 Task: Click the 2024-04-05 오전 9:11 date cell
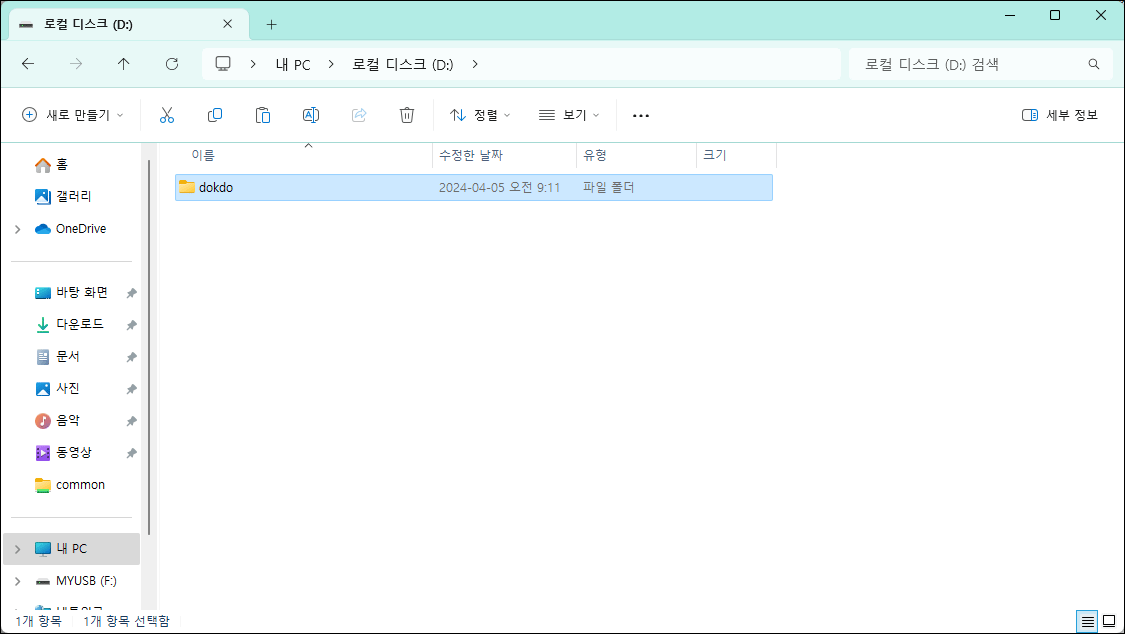pos(499,188)
